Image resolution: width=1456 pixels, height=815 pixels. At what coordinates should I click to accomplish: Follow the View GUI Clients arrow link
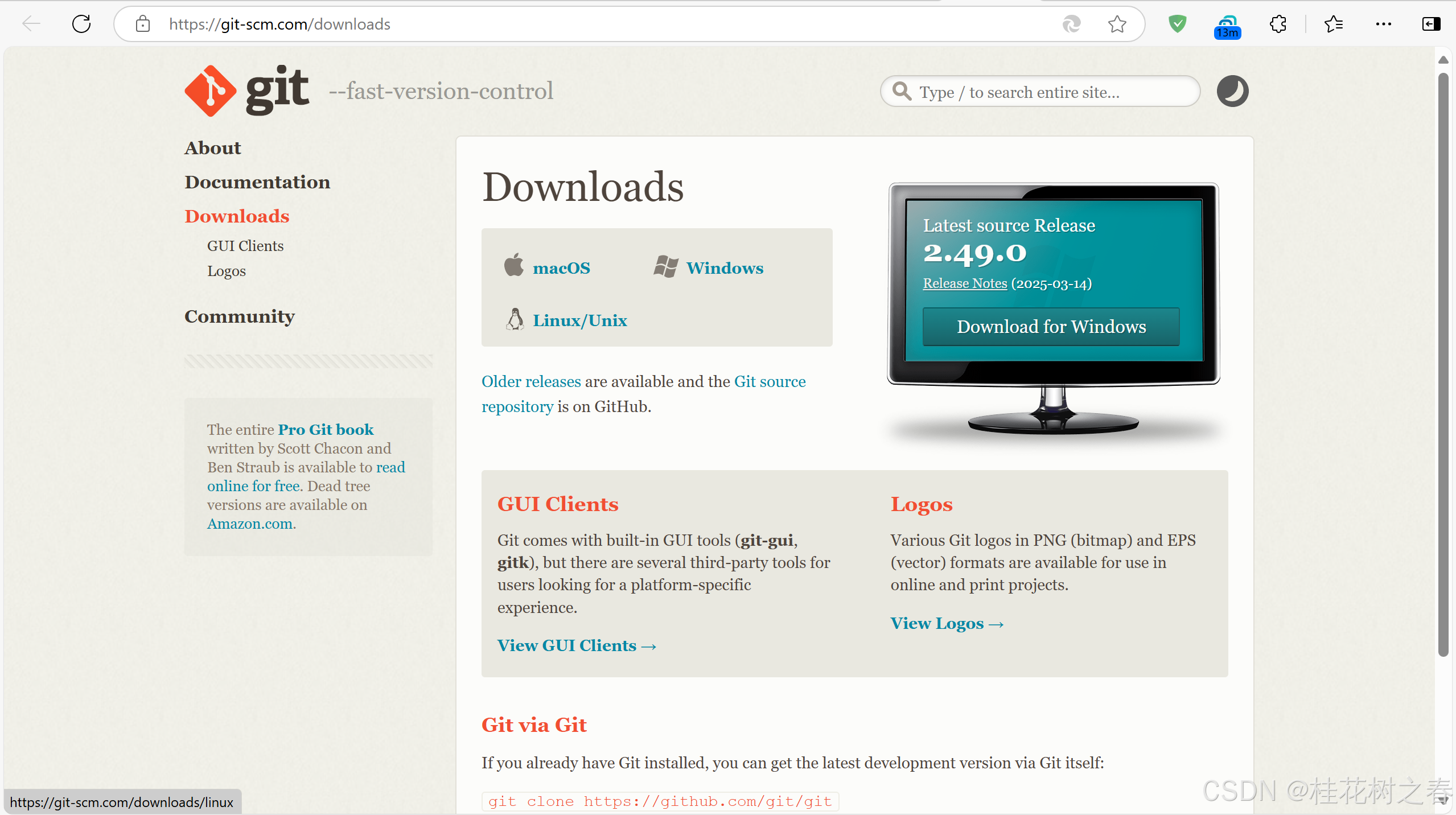(577, 645)
